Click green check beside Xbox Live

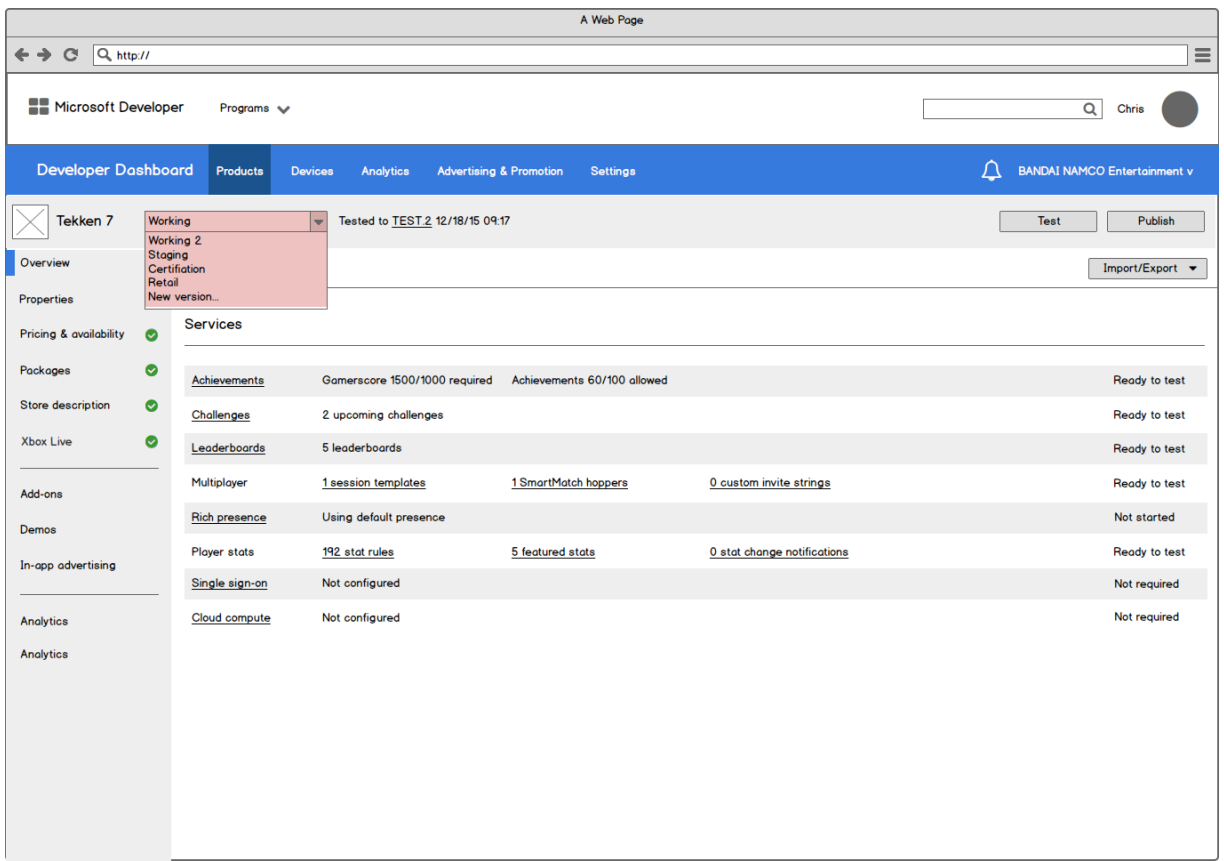pos(151,441)
